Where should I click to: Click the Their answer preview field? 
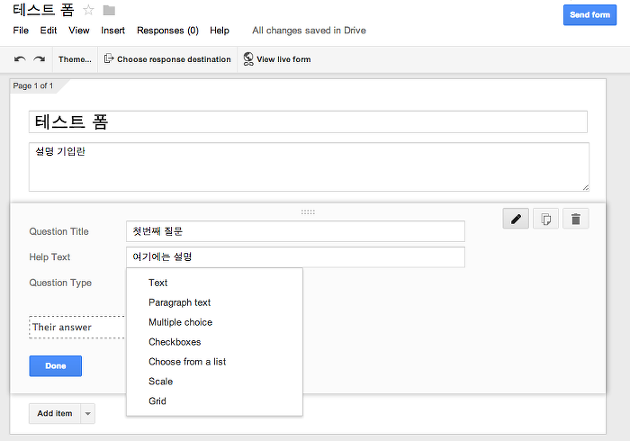click(x=77, y=327)
